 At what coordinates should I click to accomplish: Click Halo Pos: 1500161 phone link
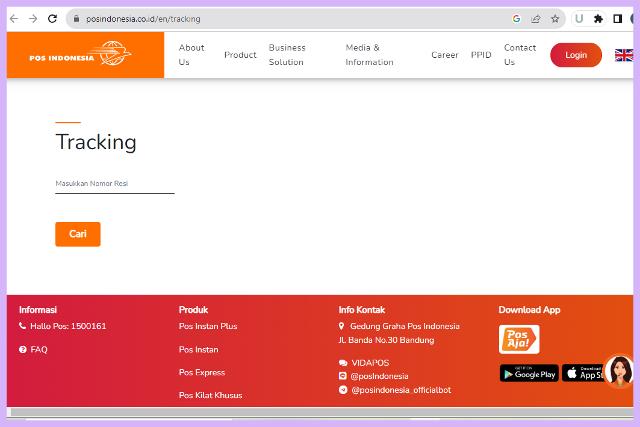[68, 326]
